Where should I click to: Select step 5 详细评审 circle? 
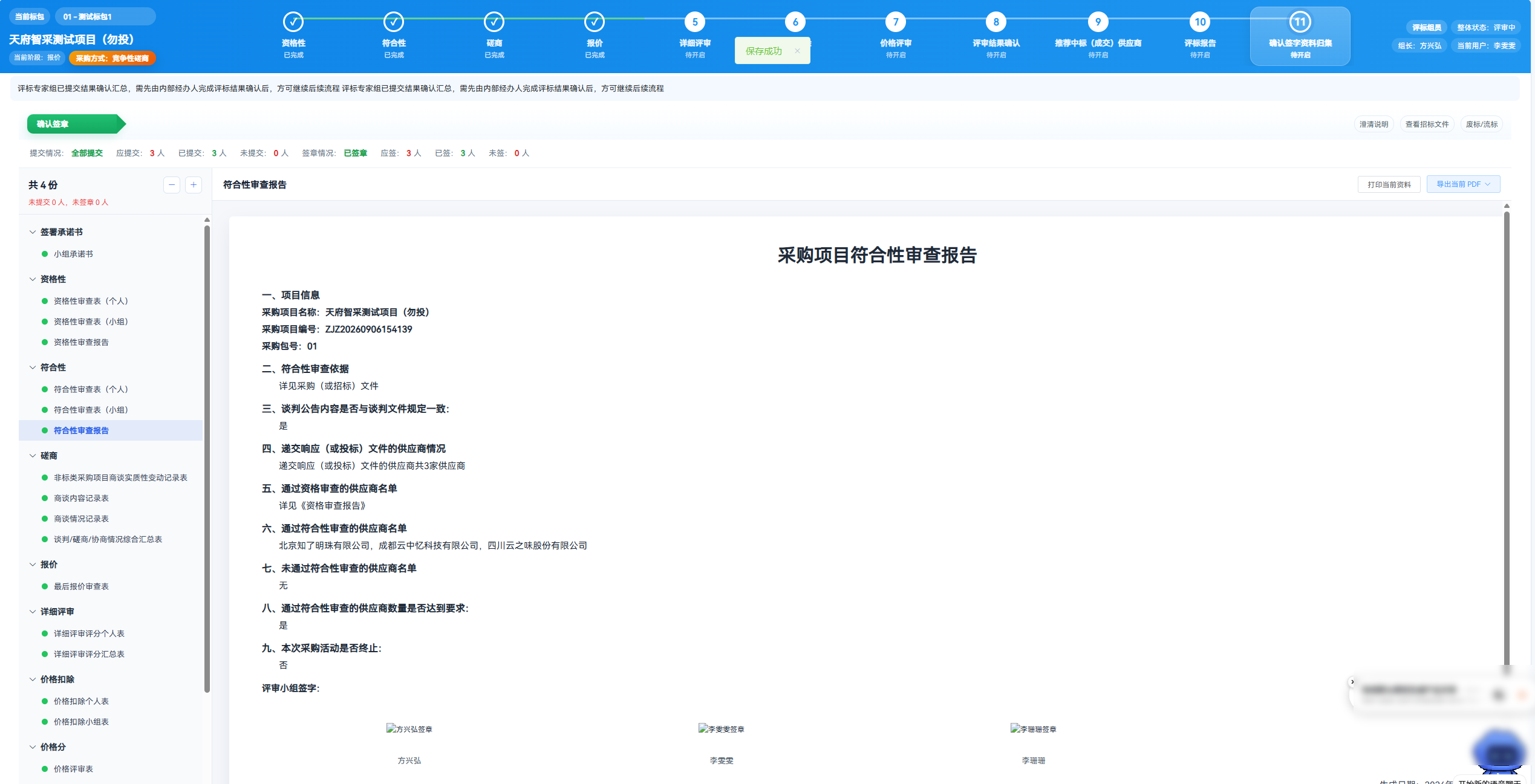coord(695,22)
